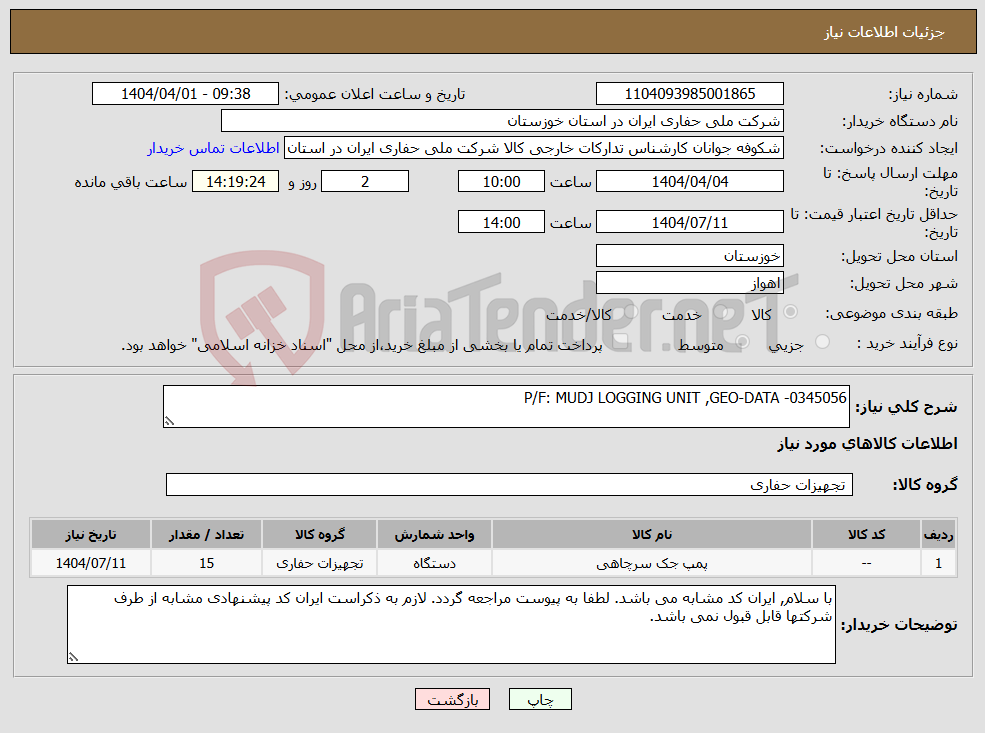Click the general description MUDJ LOGGING UNIT textbox
The image size is (985, 733).
pos(506,406)
